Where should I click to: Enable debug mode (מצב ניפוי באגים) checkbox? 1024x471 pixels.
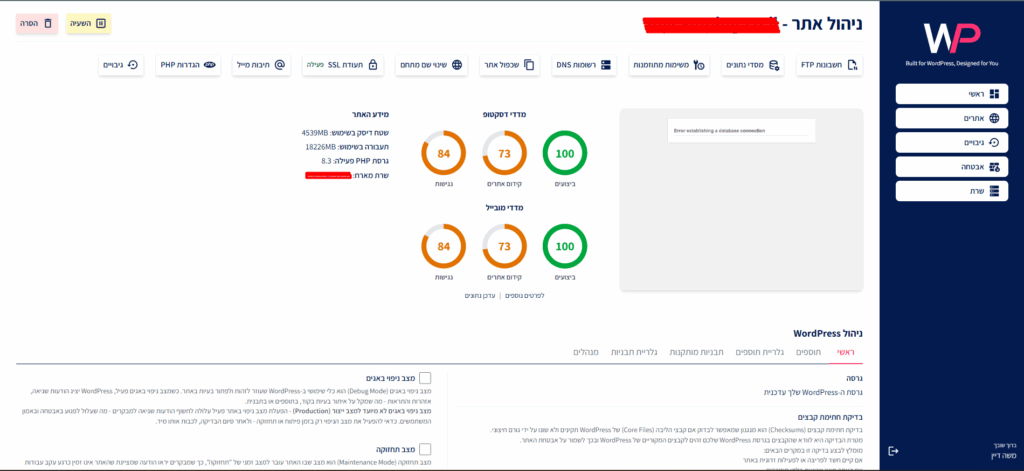coord(425,378)
